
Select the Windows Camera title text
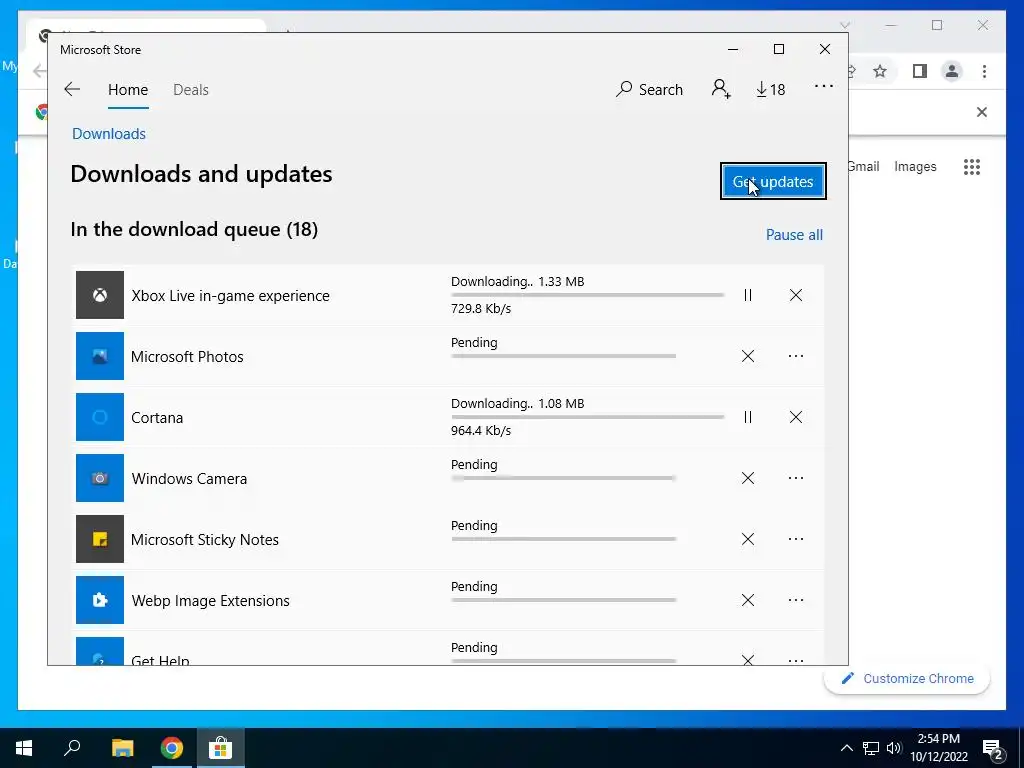[189, 479]
